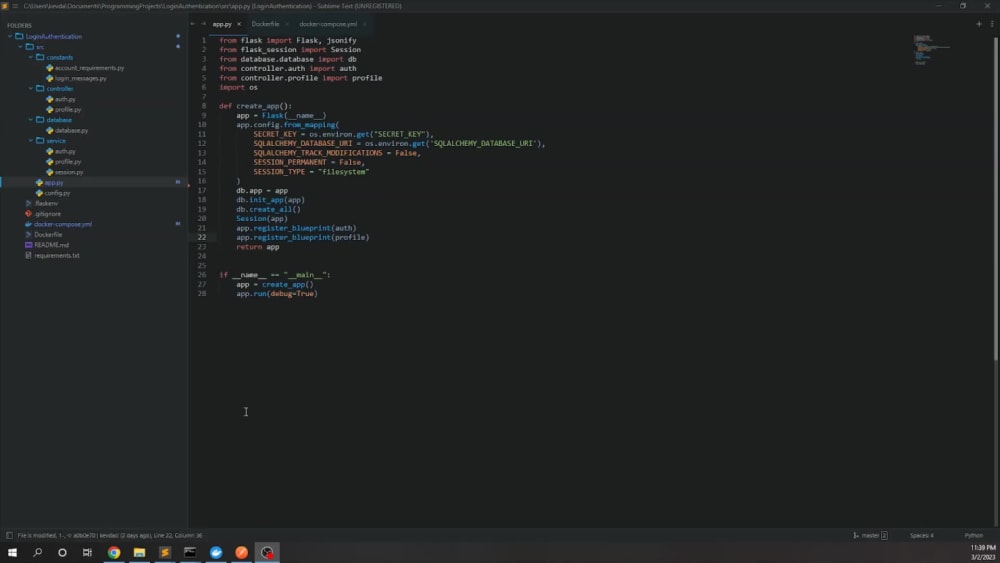The height and width of the screenshot is (563, 1000).
Task: Collapse the service folder arrow
Action: tap(31, 141)
